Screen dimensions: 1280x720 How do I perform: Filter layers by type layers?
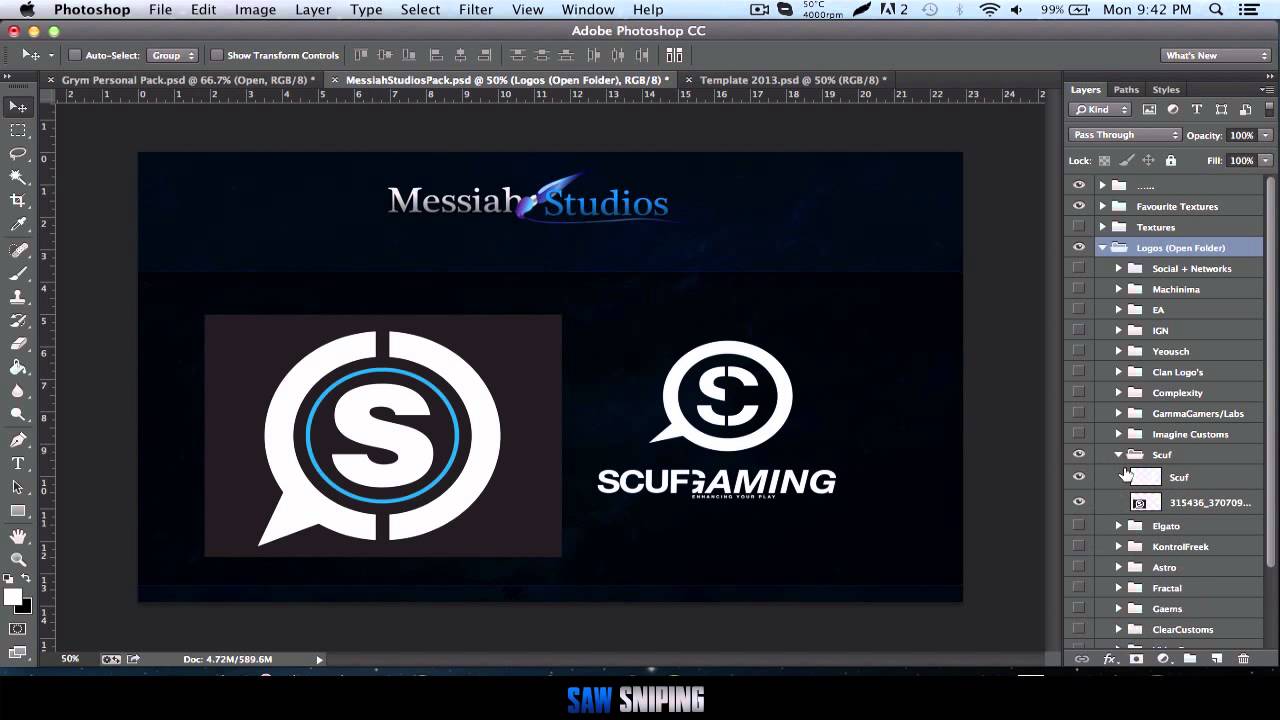(x=1197, y=110)
